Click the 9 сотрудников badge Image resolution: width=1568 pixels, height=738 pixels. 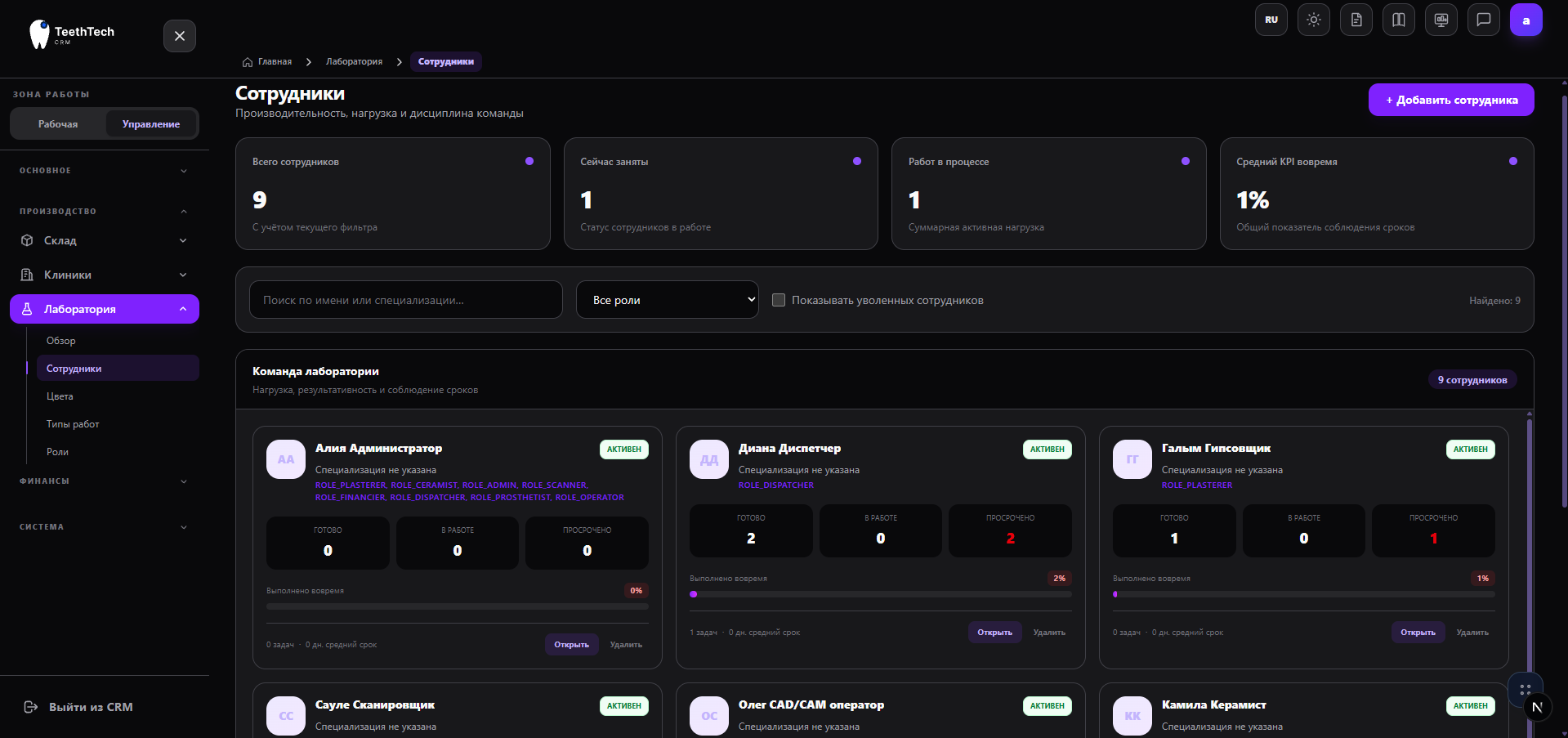pos(1472,380)
